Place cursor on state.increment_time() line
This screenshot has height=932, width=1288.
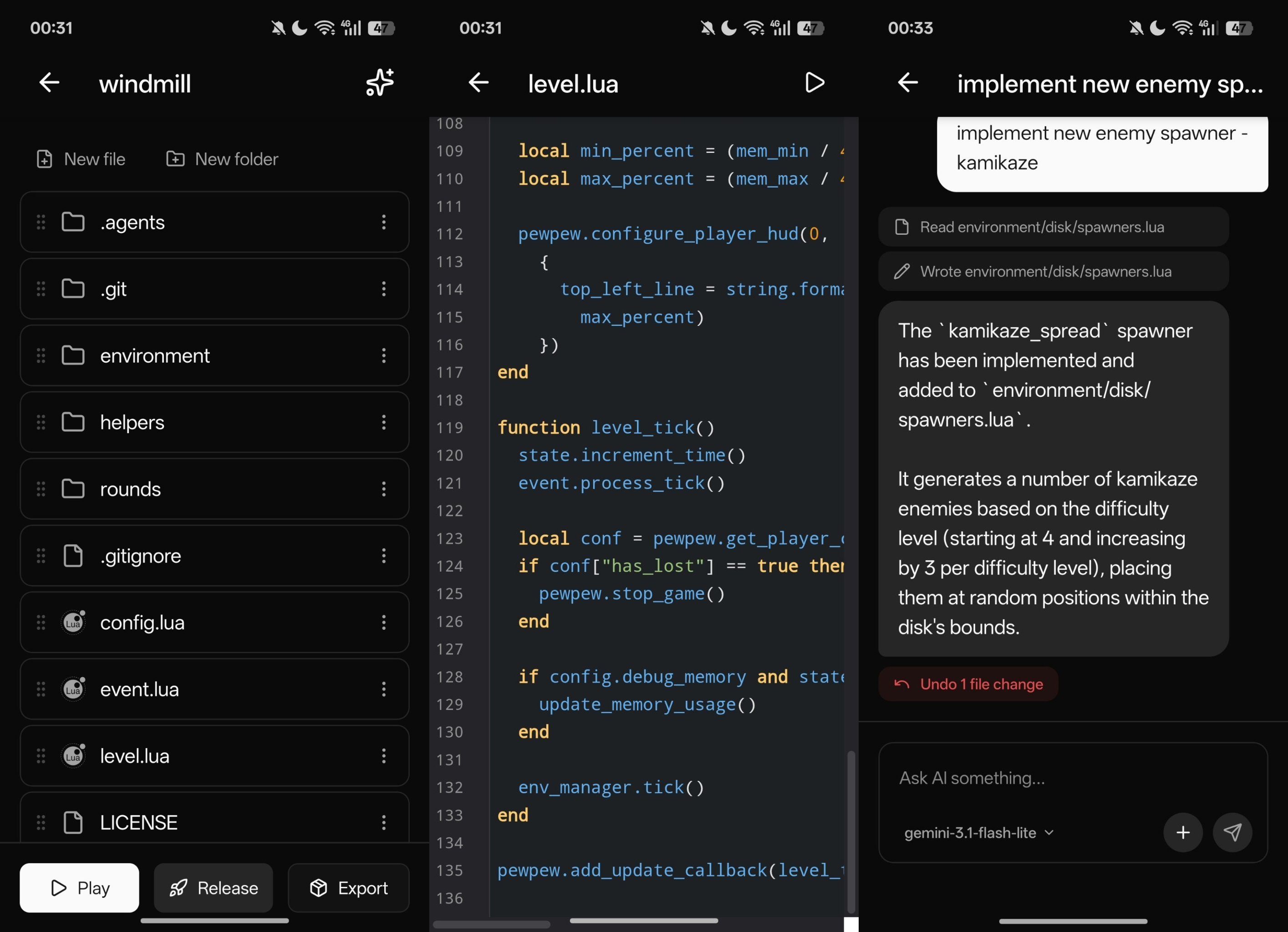point(631,455)
